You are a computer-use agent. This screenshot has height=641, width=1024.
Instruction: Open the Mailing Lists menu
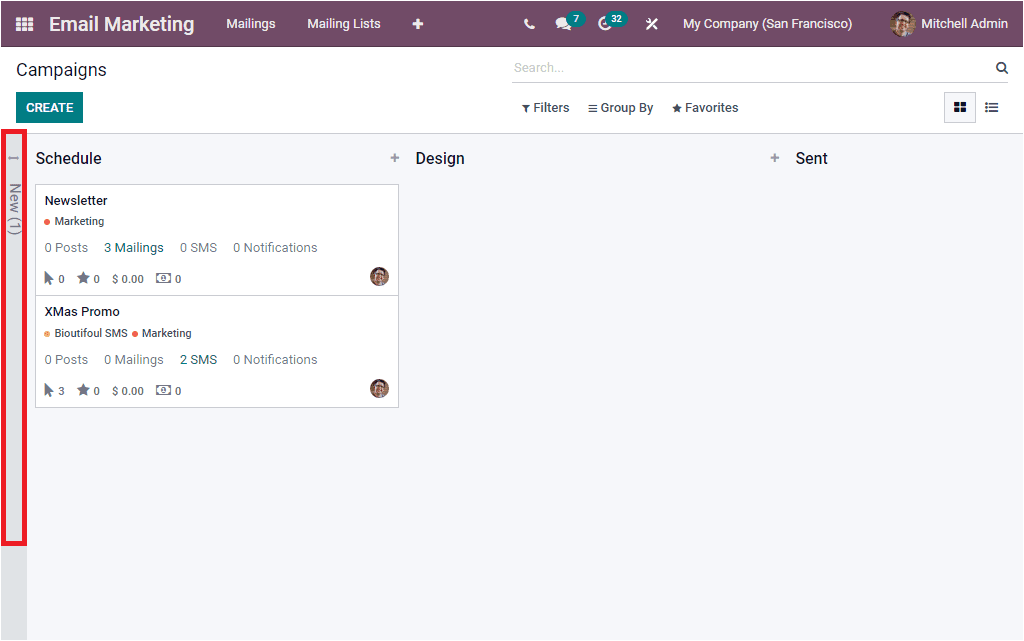[344, 23]
